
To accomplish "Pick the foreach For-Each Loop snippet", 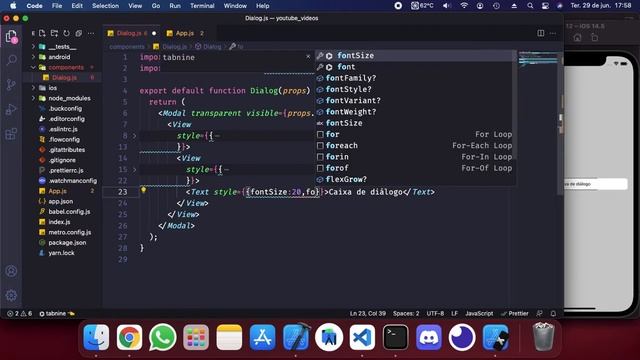I will click(x=416, y=146).
